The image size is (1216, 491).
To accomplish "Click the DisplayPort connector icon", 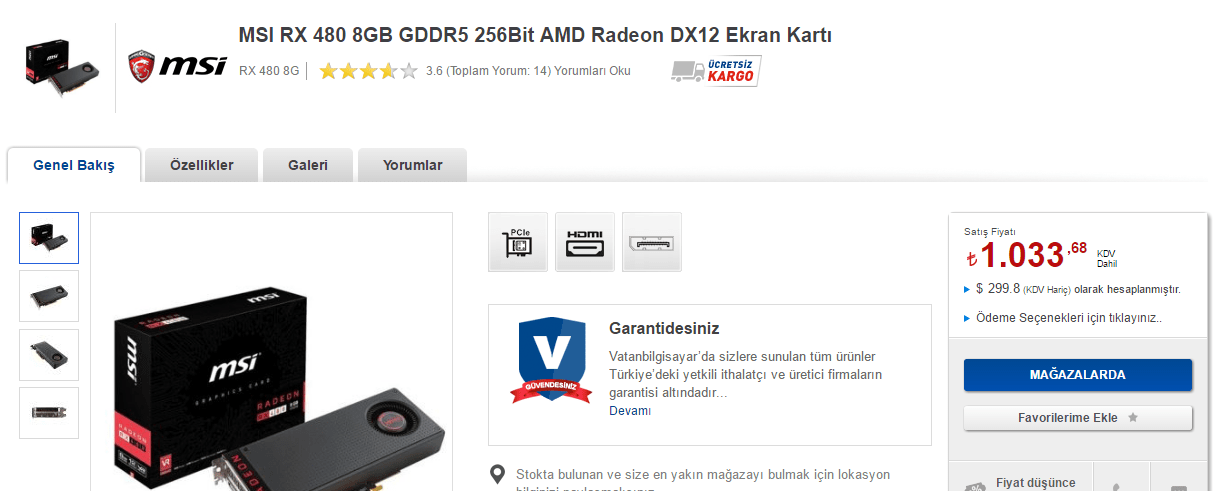I will pos(652,242).
